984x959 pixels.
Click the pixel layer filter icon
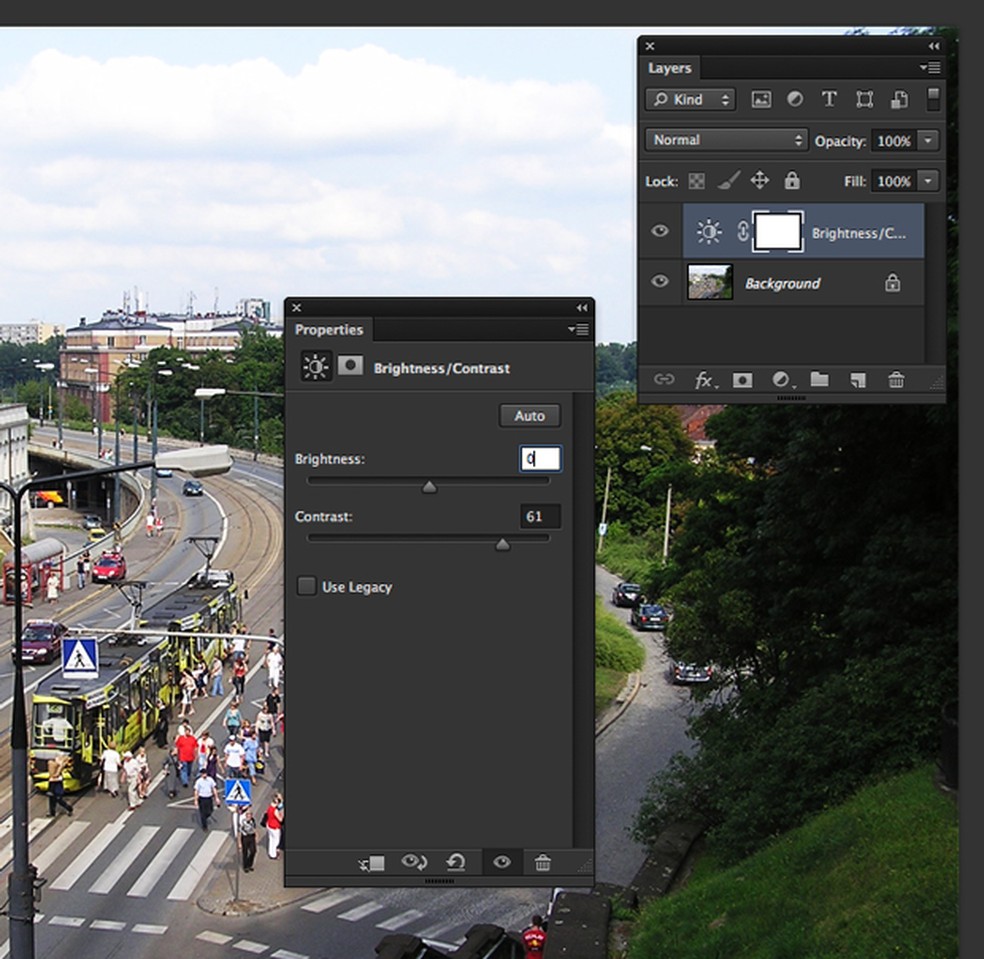pyautogui.click(x=761, y=100)
